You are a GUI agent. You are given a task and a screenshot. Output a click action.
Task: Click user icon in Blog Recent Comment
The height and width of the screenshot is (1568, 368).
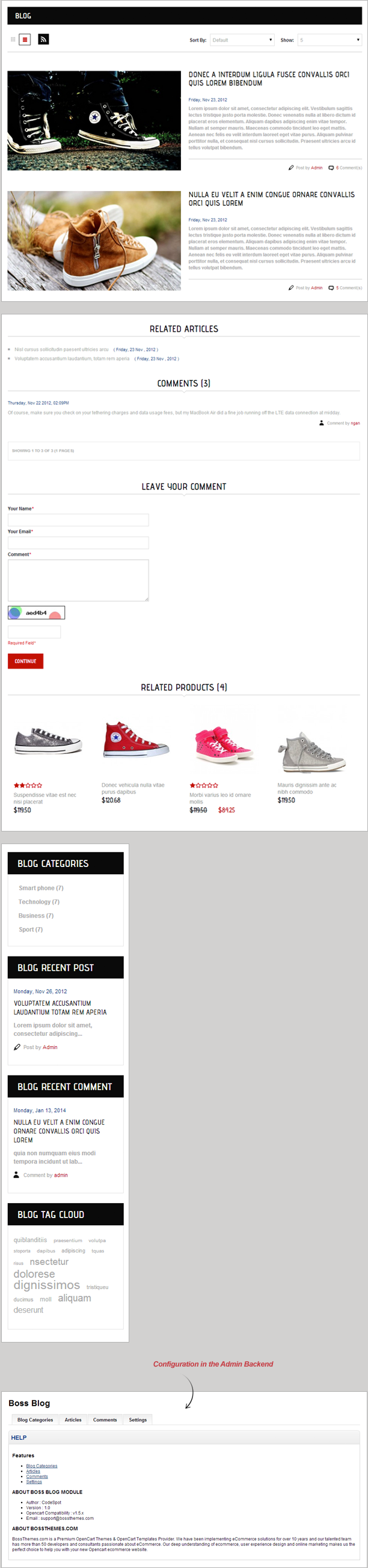click(x=16, y=1175)
